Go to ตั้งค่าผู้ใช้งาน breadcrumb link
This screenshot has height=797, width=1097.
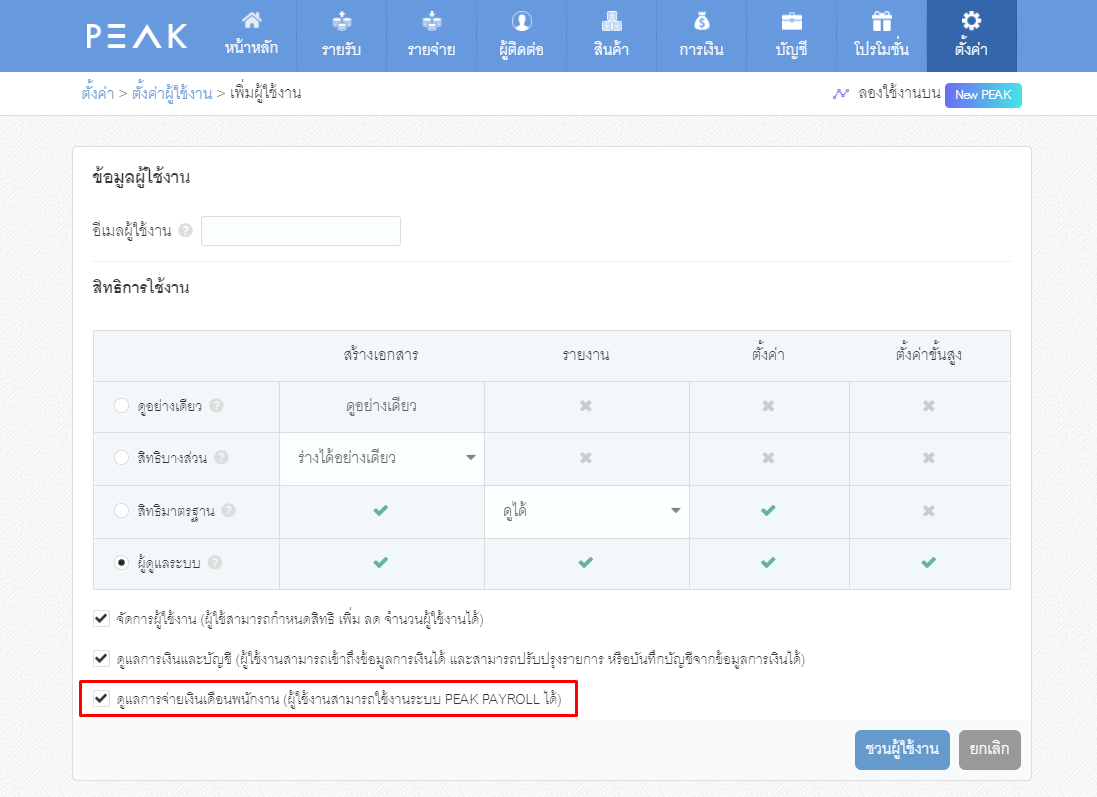[x=172, y=93]
